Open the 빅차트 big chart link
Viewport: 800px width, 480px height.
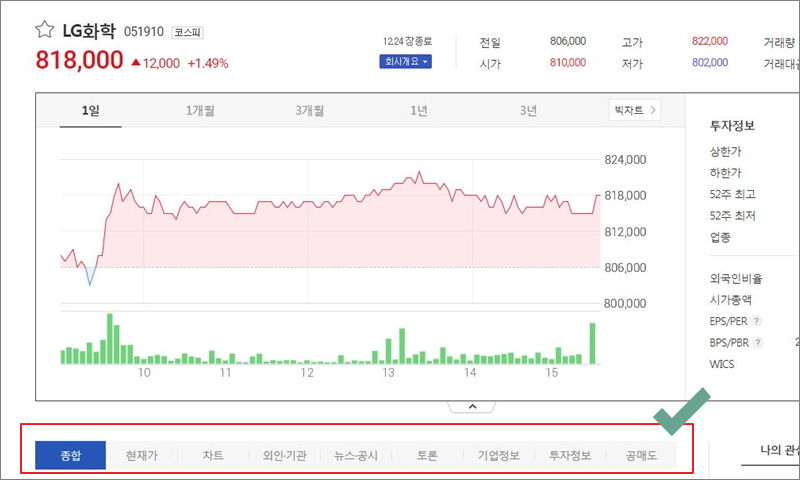coord(635,110)
